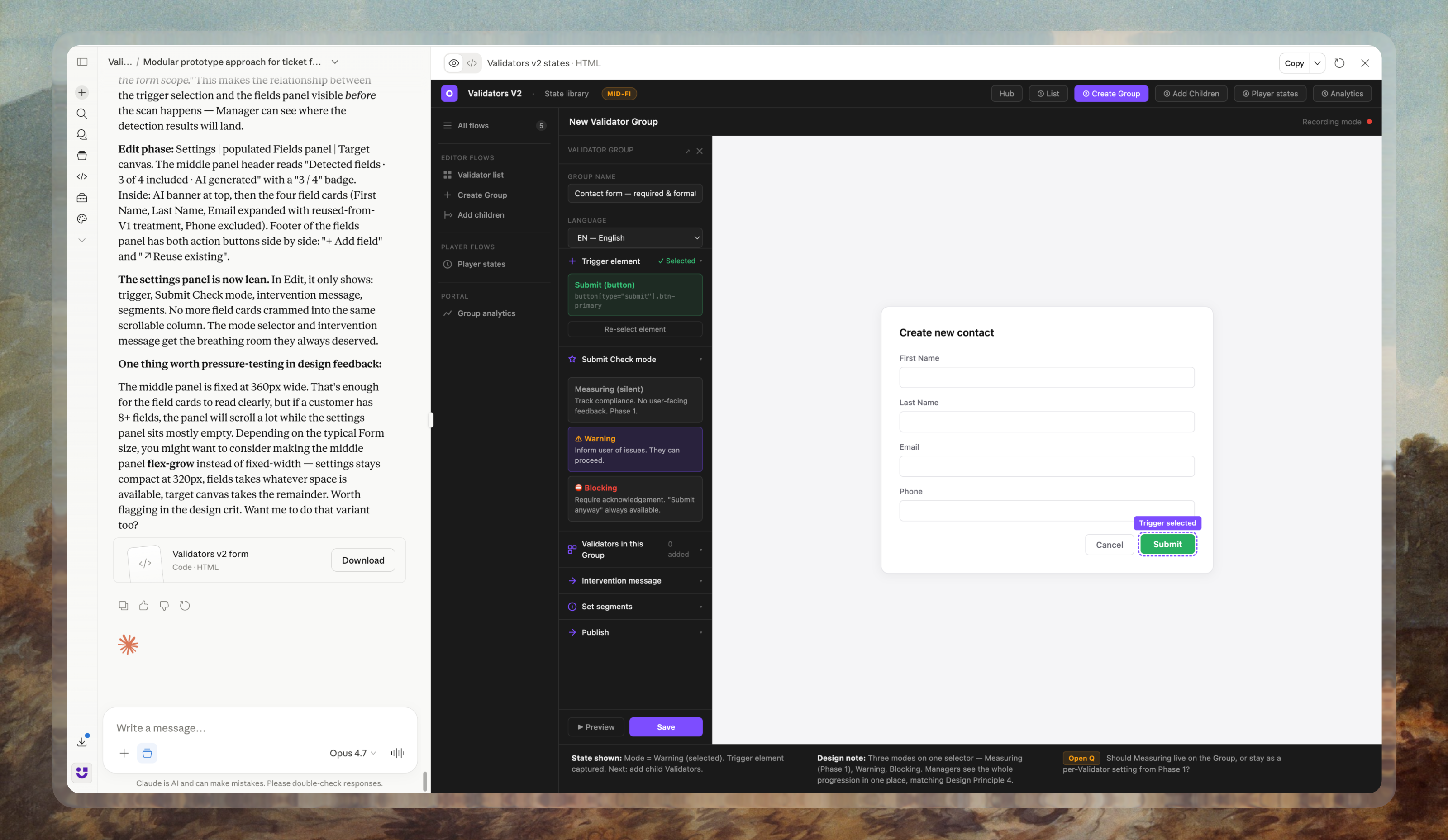The image size is (1448, 840).
Task: Click Re-select element button
Action: point(635,329)
